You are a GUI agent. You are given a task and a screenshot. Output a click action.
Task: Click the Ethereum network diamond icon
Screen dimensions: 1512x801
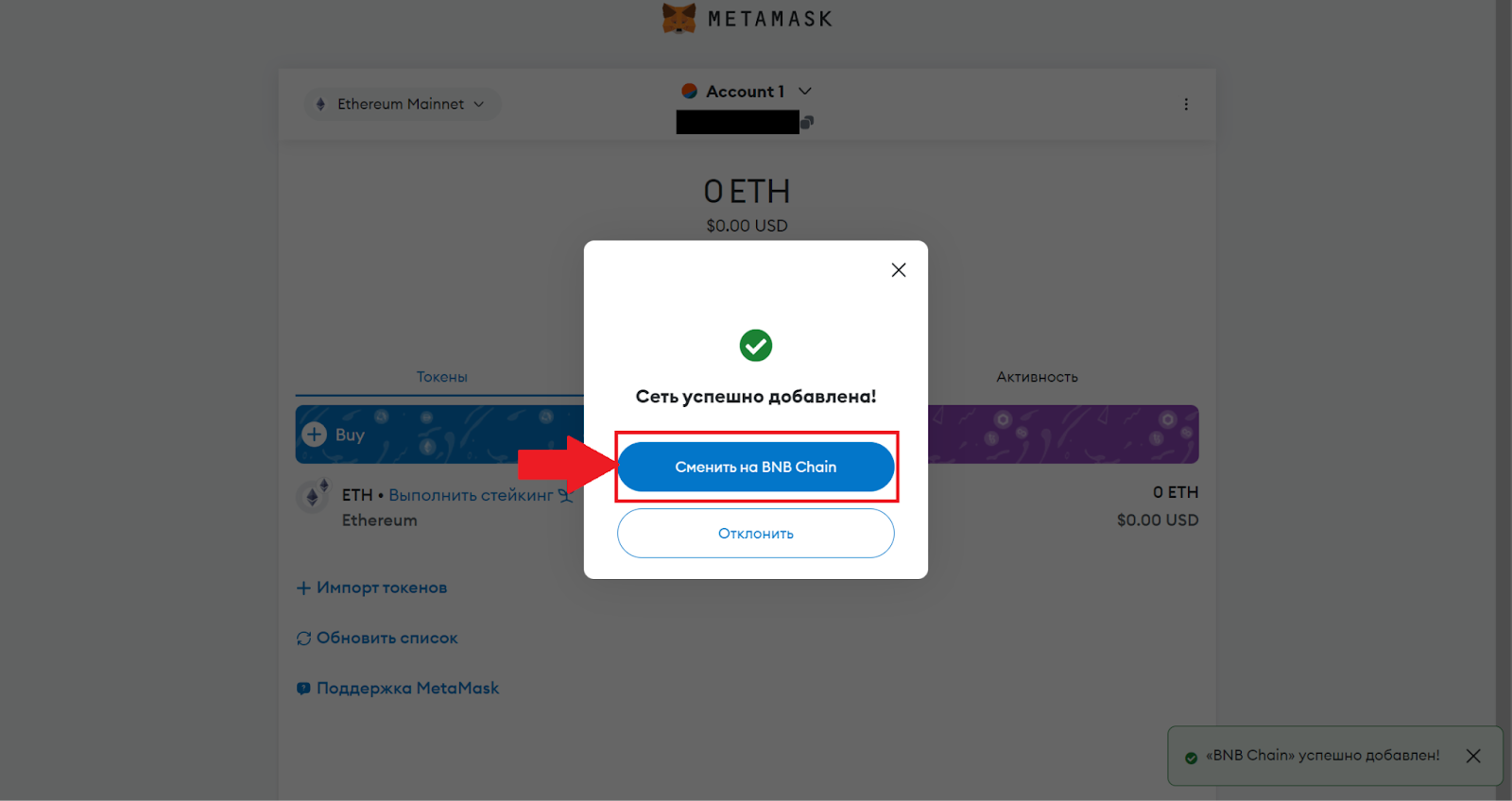(321, 104)
